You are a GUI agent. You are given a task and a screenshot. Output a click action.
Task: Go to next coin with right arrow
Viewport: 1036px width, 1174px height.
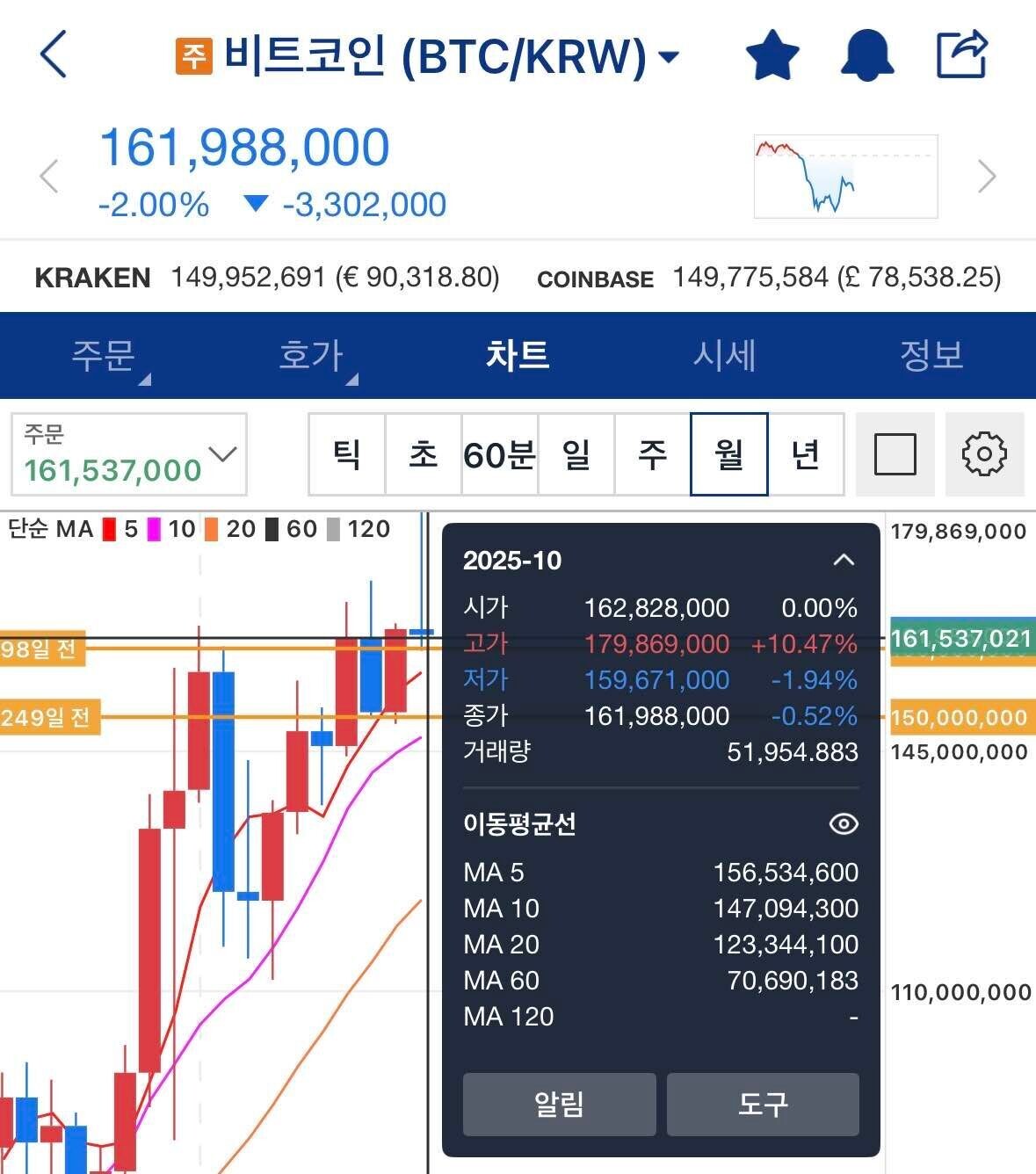(987, 176)
